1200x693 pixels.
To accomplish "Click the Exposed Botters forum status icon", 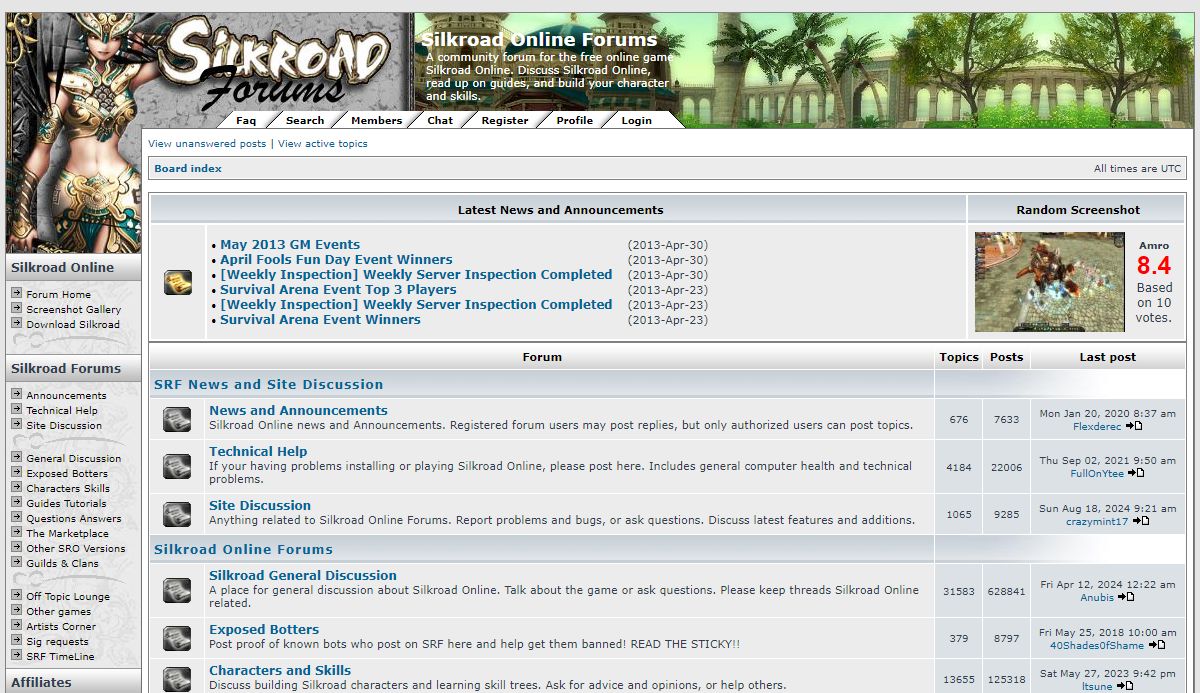I will point(177,638).
